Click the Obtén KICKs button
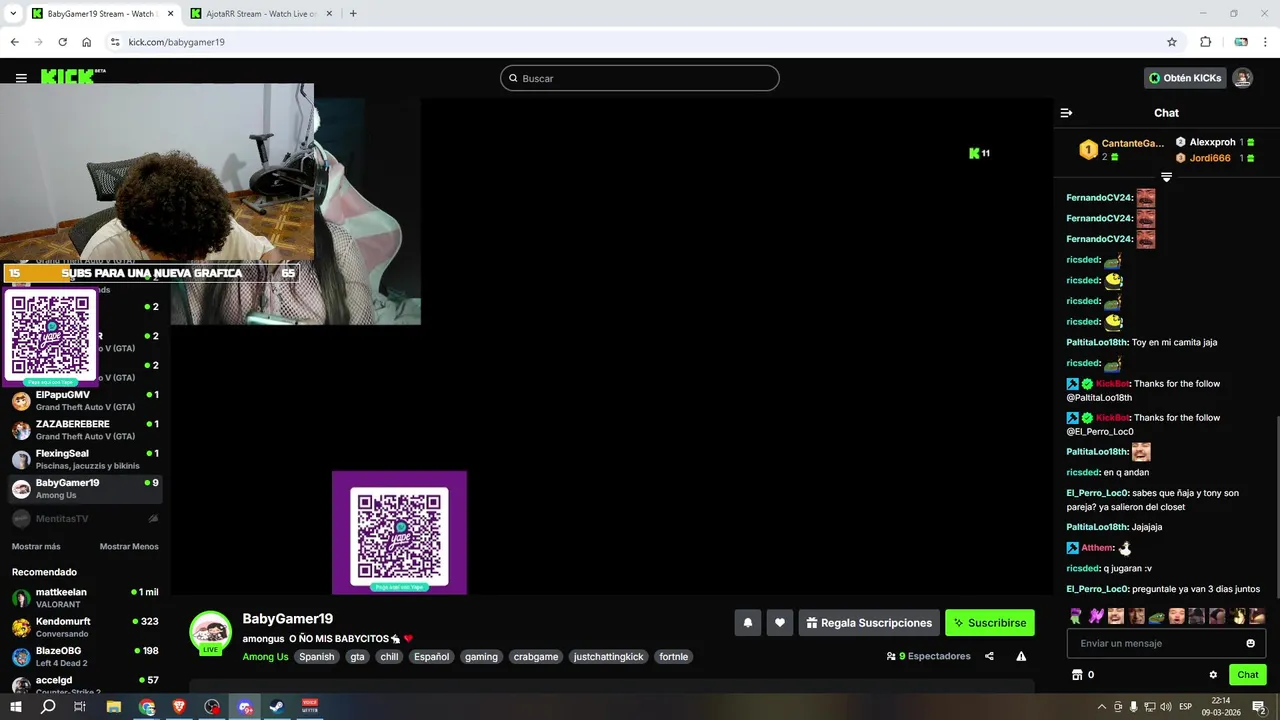Image resolution: width=1280 pixels, height=720 pixels. (x=1185, y=78)
